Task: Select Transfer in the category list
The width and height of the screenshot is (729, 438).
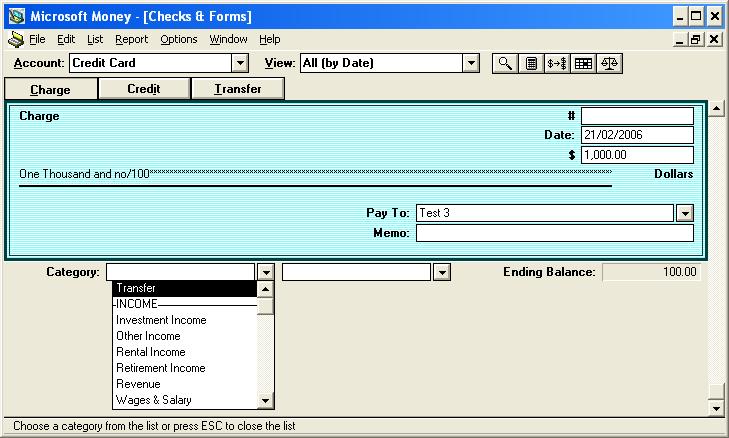Action: [x=185, y=288]
